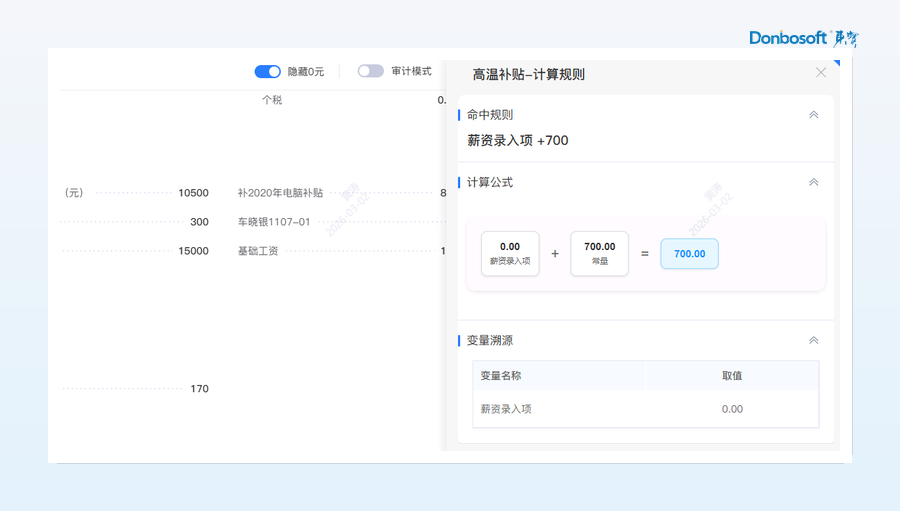
Task: Close the 高温补贴-计算规则 panel
Action: pyautogui.click(x=821, y=72)
